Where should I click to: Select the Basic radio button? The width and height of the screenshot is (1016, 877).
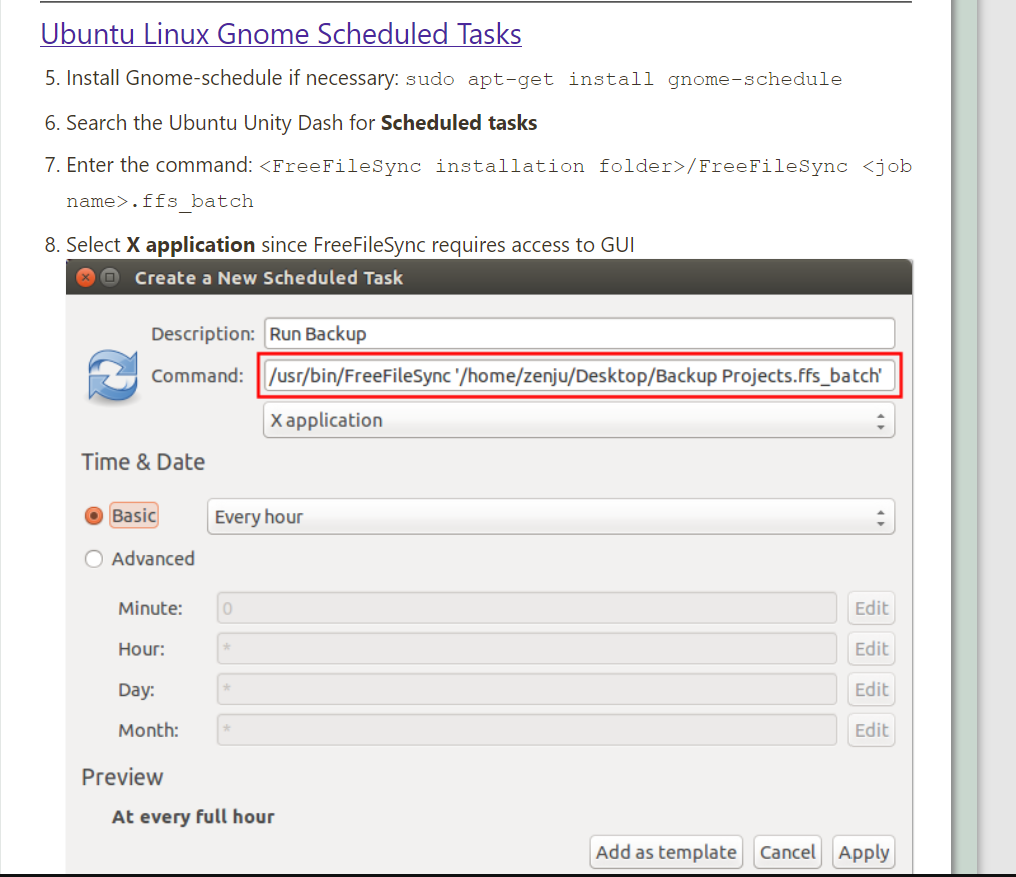pyautogui.click(x=94, y=516)
